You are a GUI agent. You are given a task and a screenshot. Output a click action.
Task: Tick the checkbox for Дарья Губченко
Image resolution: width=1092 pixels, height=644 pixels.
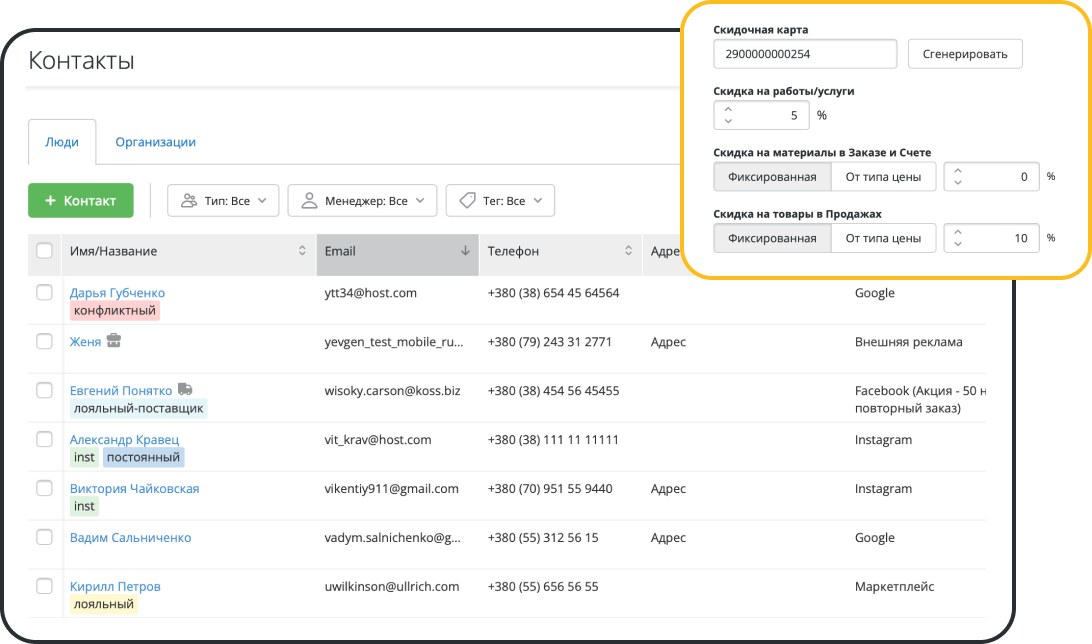pos(44,293)
